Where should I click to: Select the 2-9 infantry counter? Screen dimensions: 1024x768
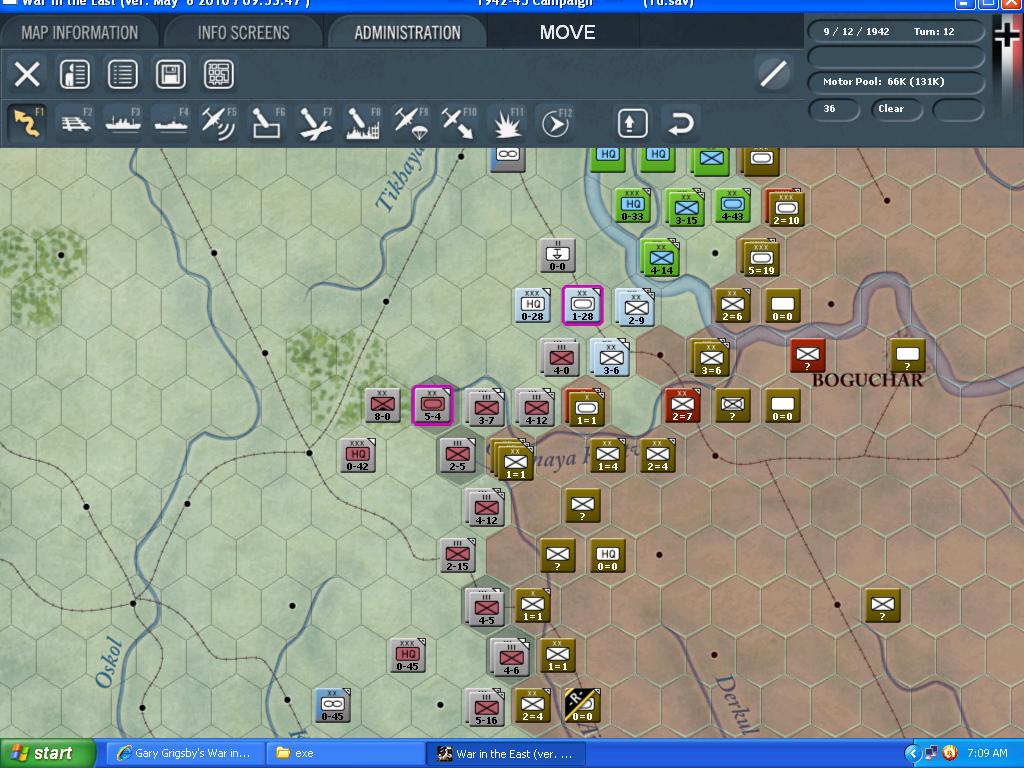(635, 307)
